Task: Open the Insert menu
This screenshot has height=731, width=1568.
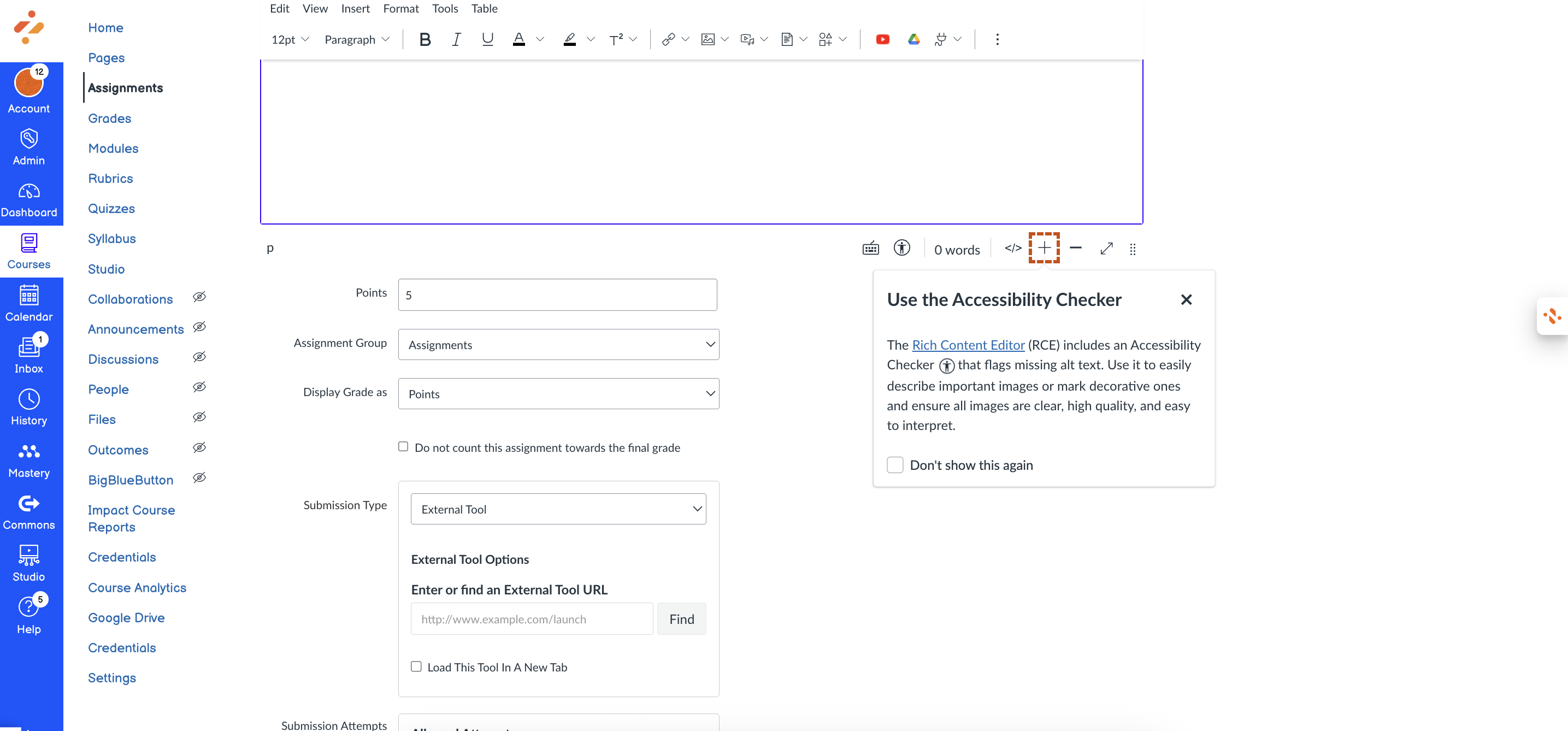Action: click(356, 9)
